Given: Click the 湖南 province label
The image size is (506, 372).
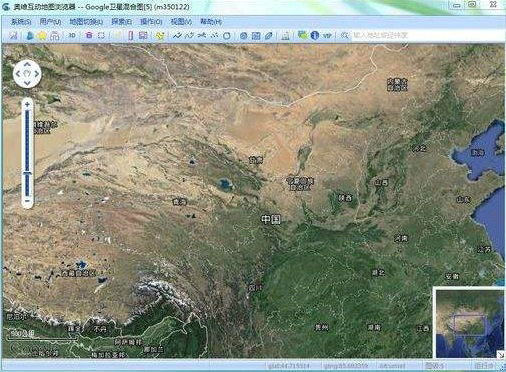Looking at the screenshot, I should pyautogui.click(x=374, y=327).
